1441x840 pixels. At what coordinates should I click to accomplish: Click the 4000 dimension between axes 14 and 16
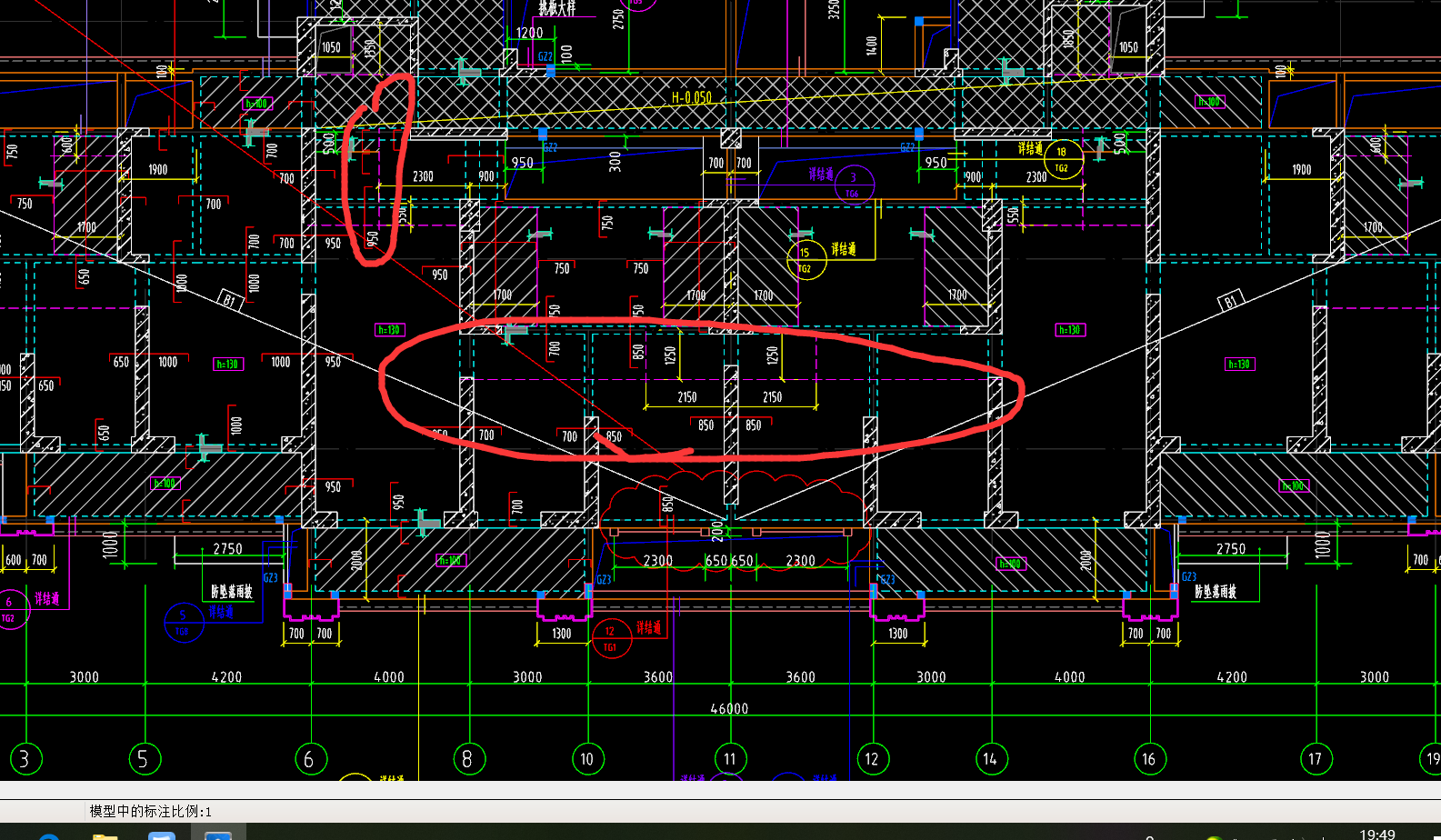(x=1070, y=677)
